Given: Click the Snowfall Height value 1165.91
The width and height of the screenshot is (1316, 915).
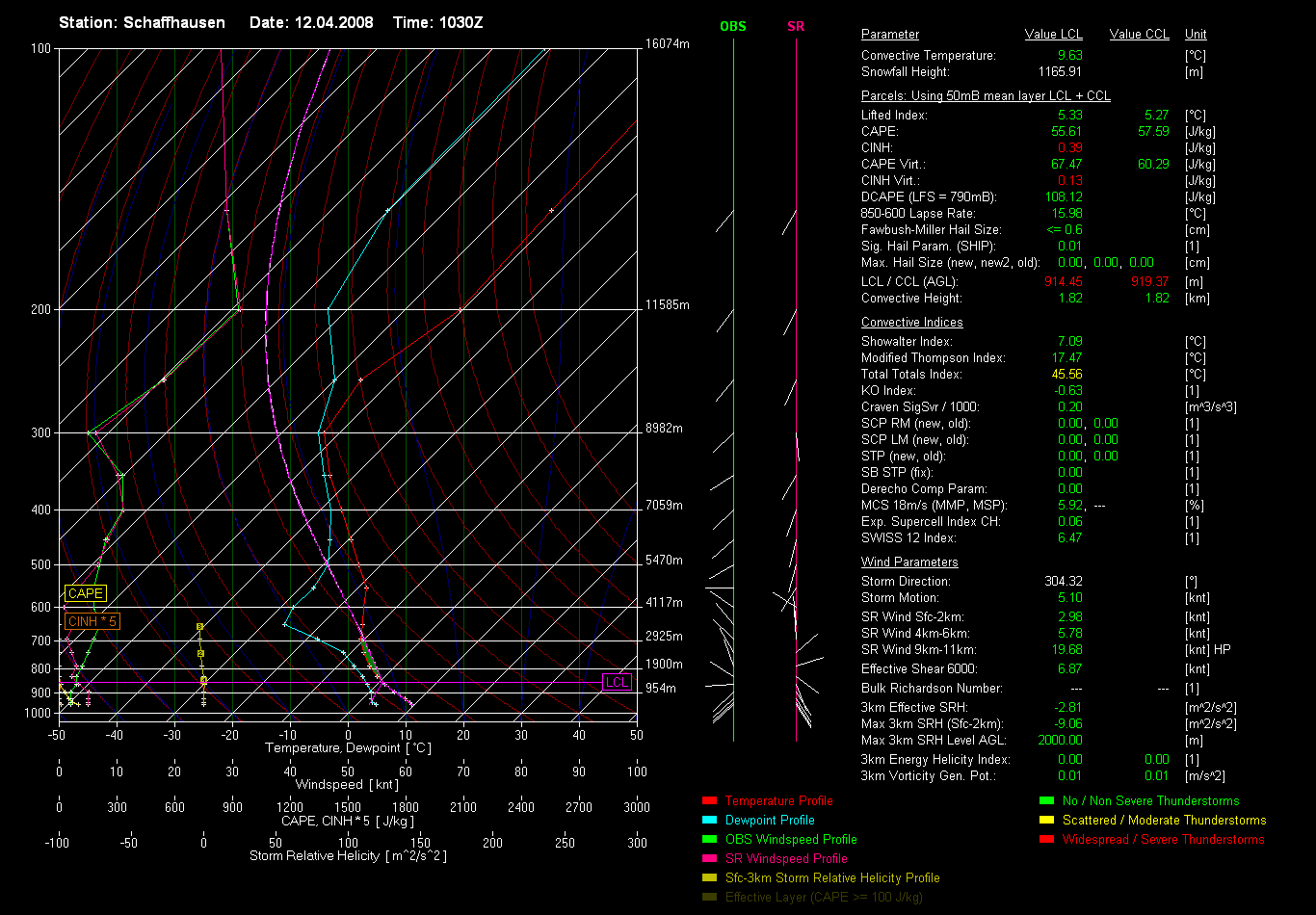Looking at the screenshot, I should [x=1061, y=72].
